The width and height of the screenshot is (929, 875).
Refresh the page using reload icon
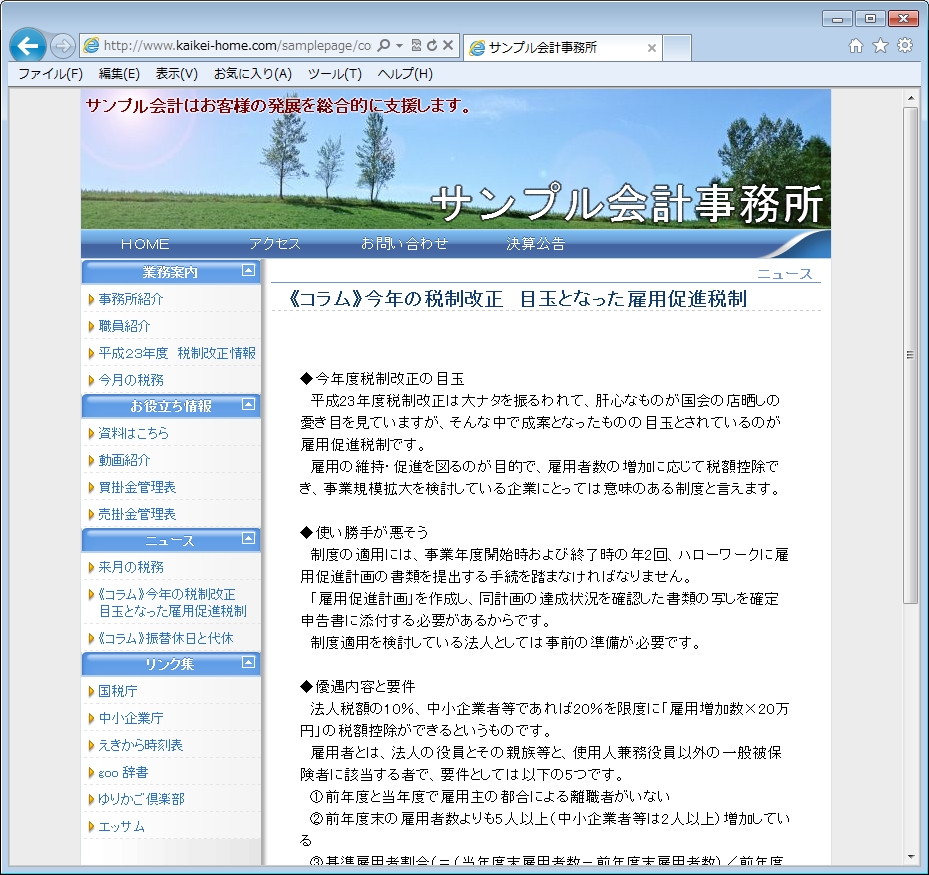(x=432, y=45)
